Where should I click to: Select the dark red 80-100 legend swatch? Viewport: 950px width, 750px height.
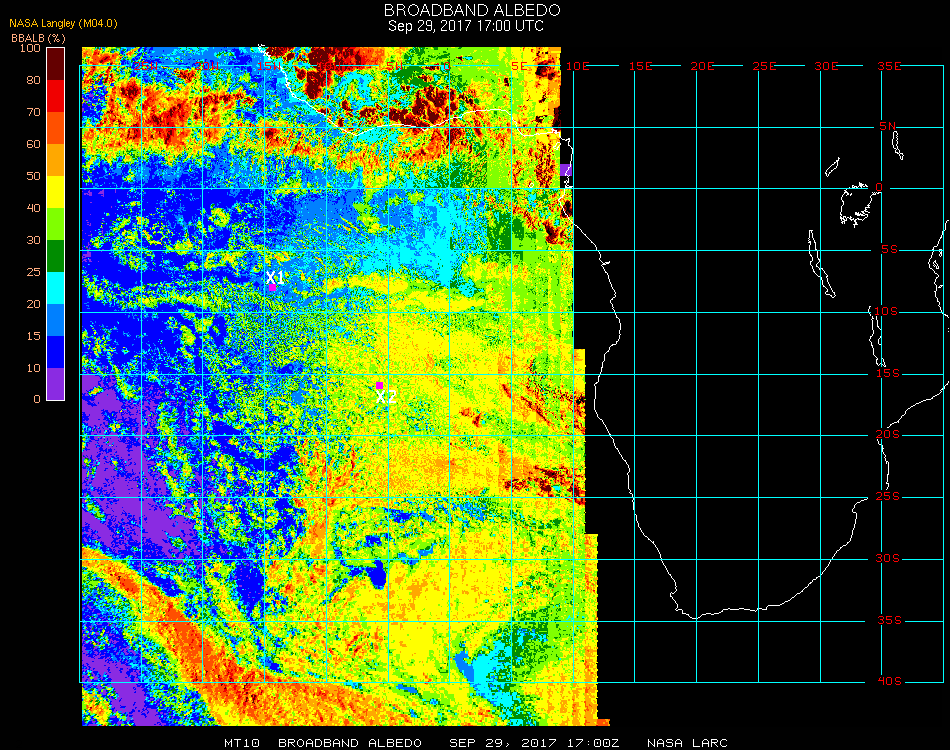(56, 64)
